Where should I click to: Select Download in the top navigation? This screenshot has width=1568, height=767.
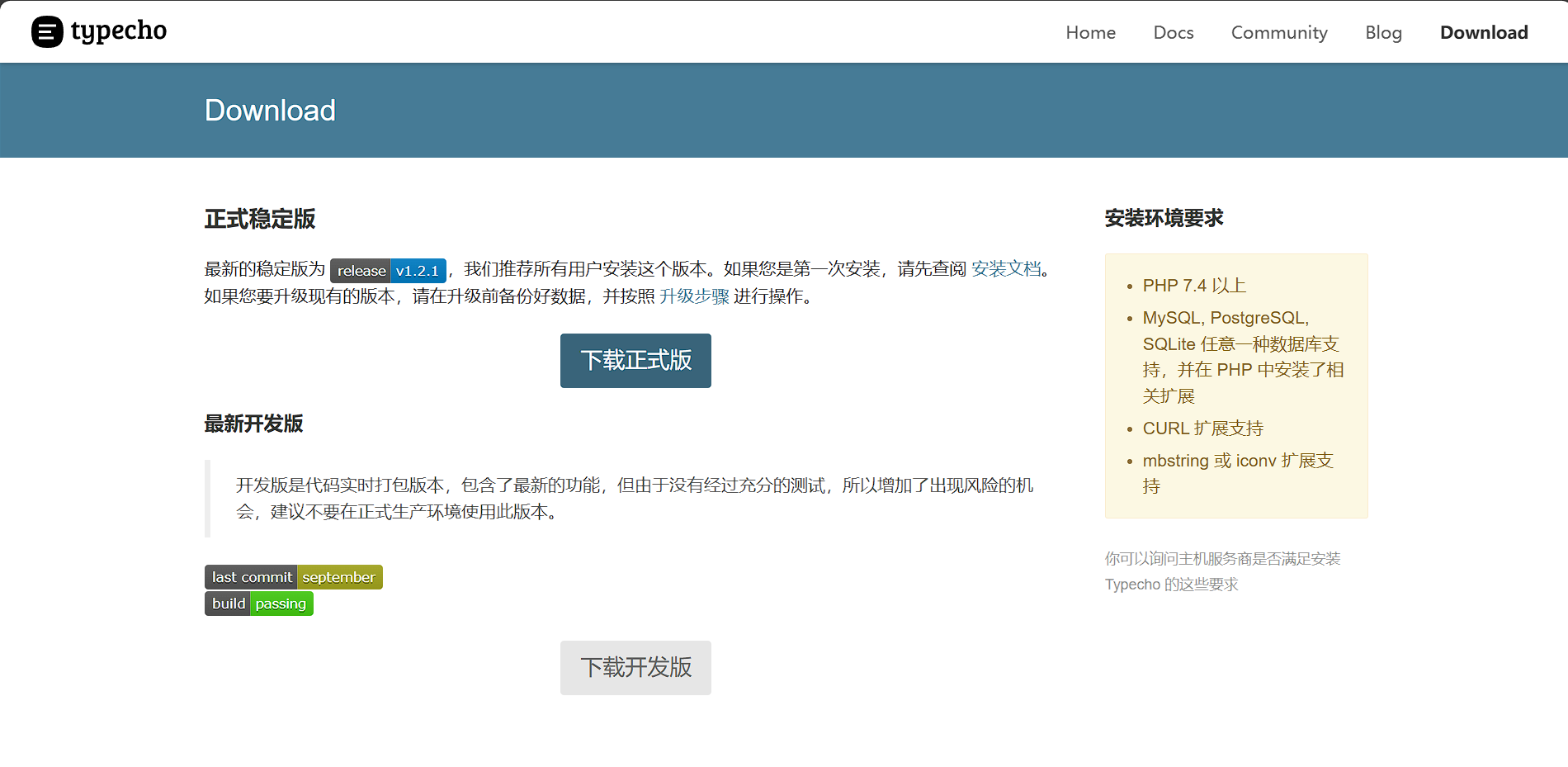(1483, 32)
